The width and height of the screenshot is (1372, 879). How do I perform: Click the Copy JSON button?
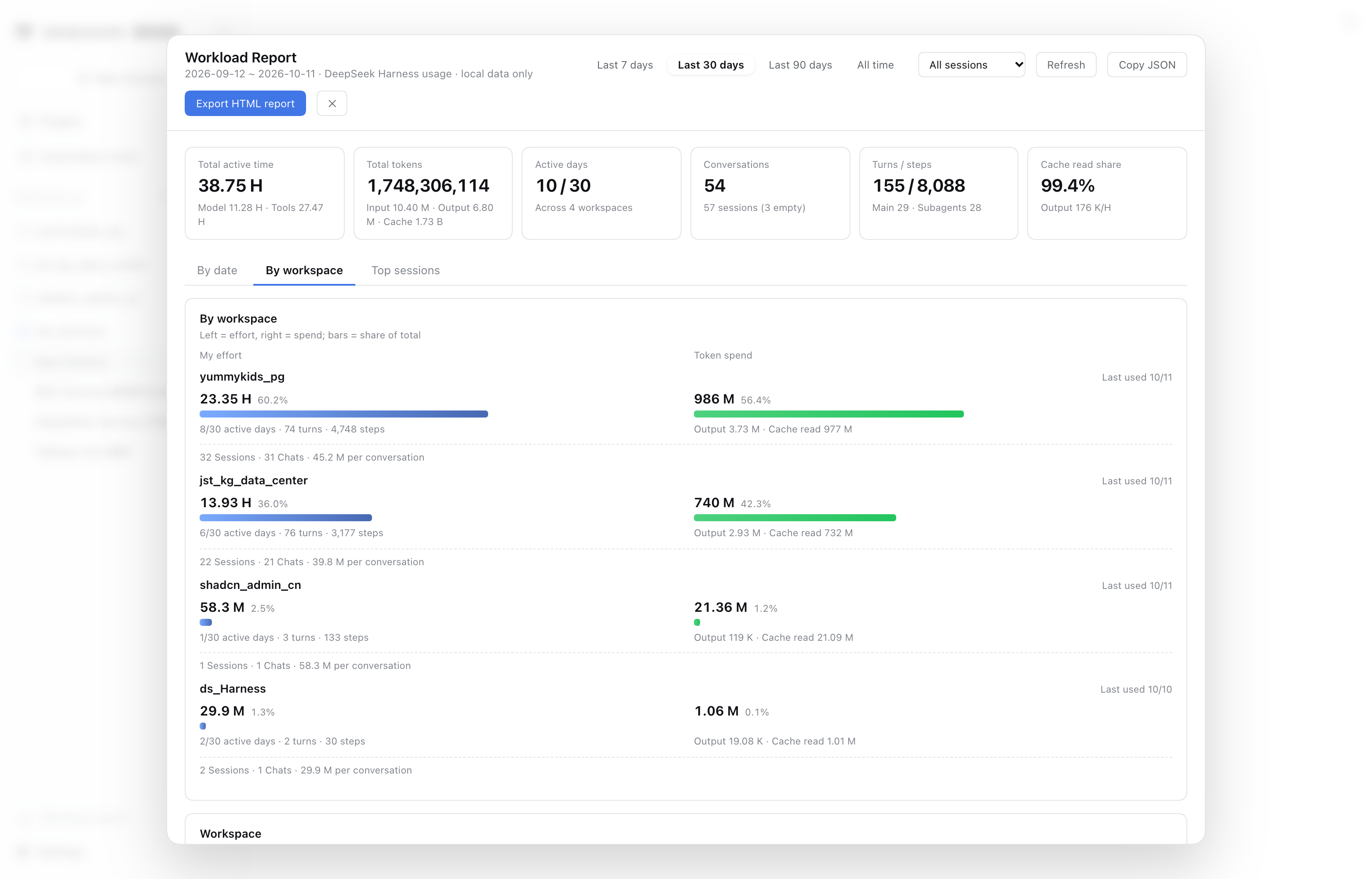(x=1146, y=65)
